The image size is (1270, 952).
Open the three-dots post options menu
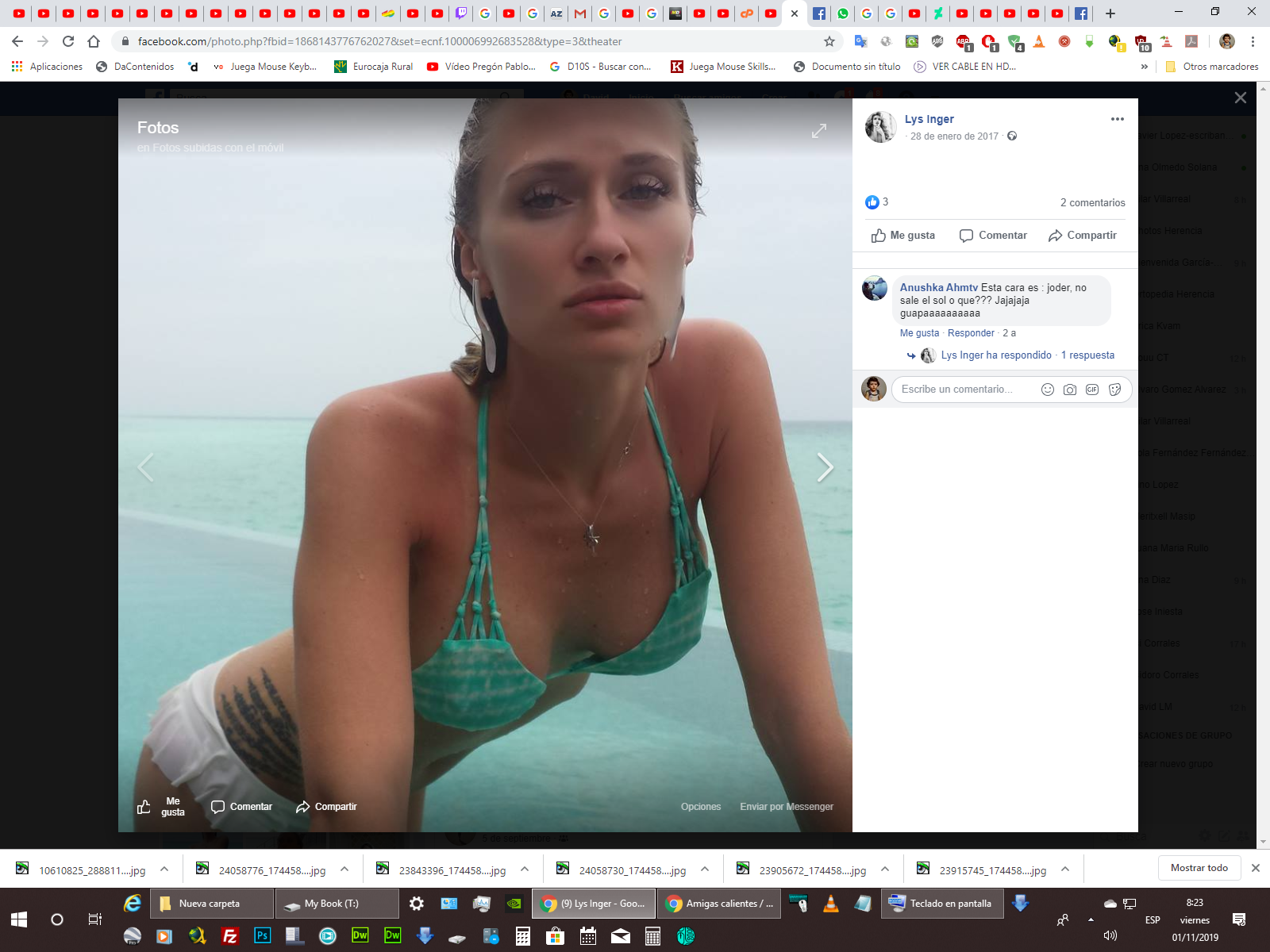coord(1117,119)
